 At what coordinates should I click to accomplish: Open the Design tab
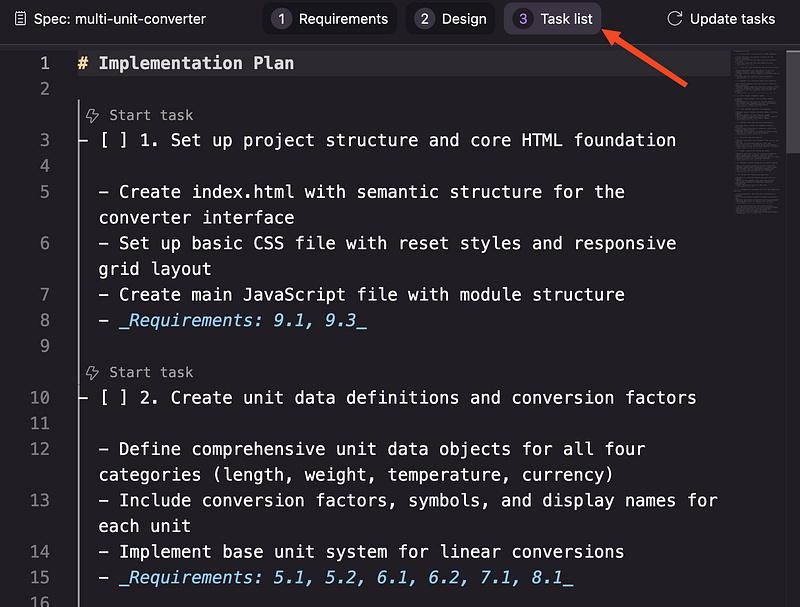pos(451,19)
